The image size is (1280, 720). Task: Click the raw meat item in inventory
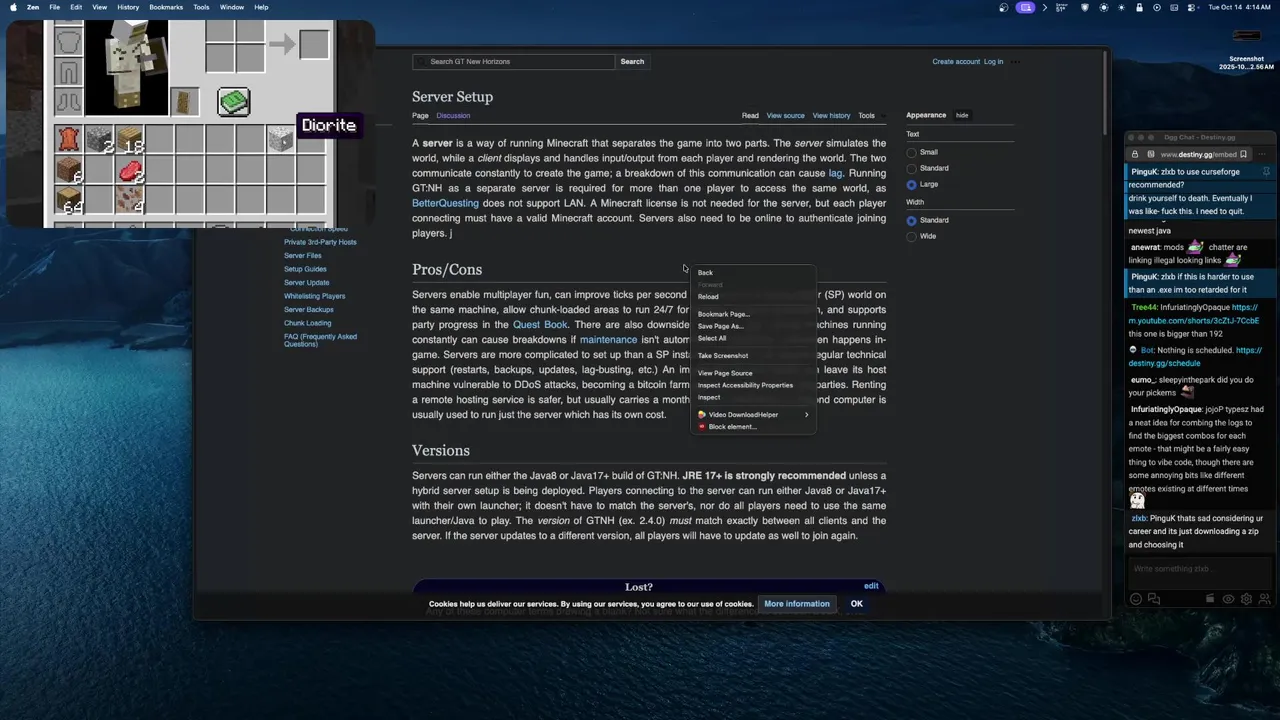click(129, 171)
